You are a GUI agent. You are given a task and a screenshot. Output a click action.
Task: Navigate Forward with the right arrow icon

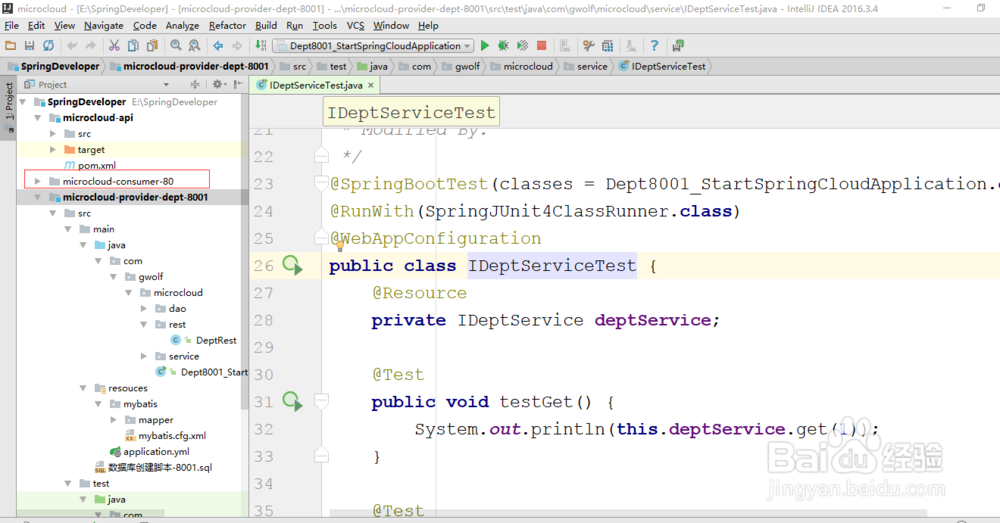tap(237, 46)
